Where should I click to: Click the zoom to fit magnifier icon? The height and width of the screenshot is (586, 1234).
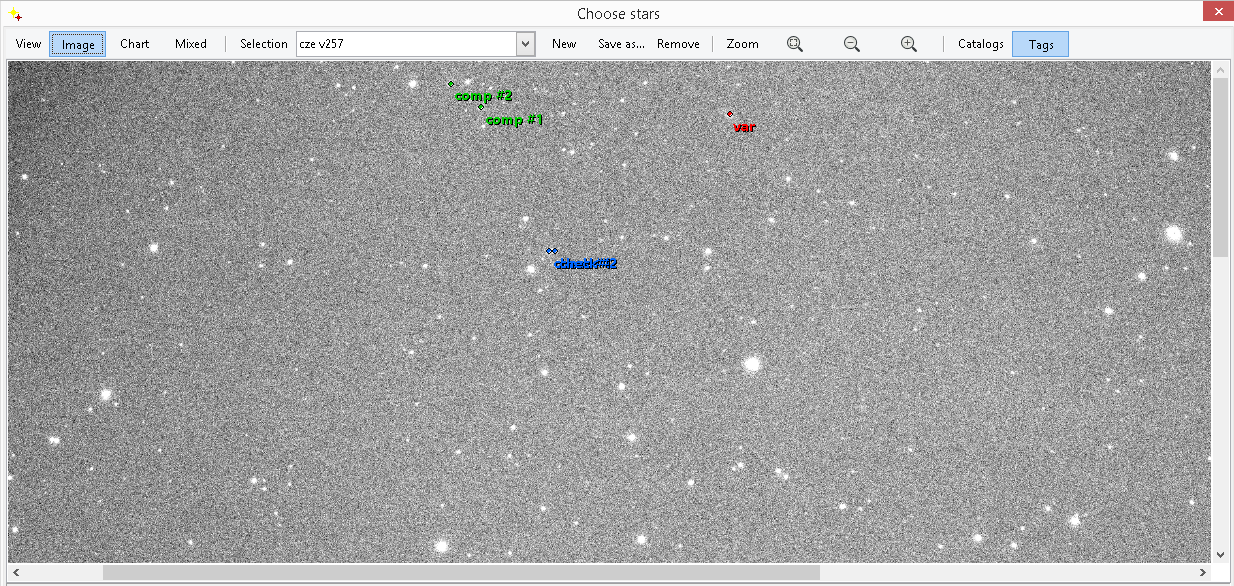795,44
